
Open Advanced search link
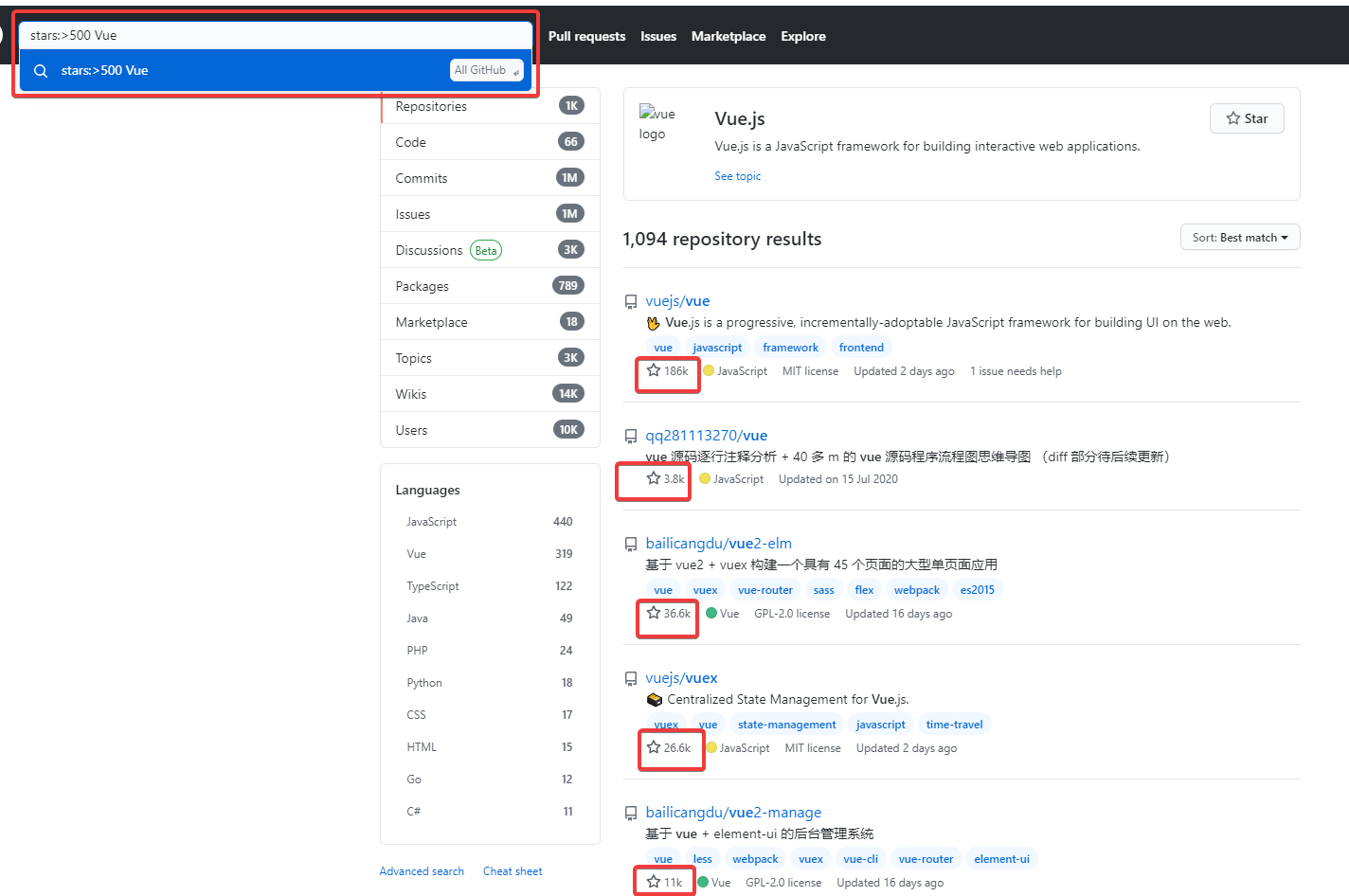(422, 871)
